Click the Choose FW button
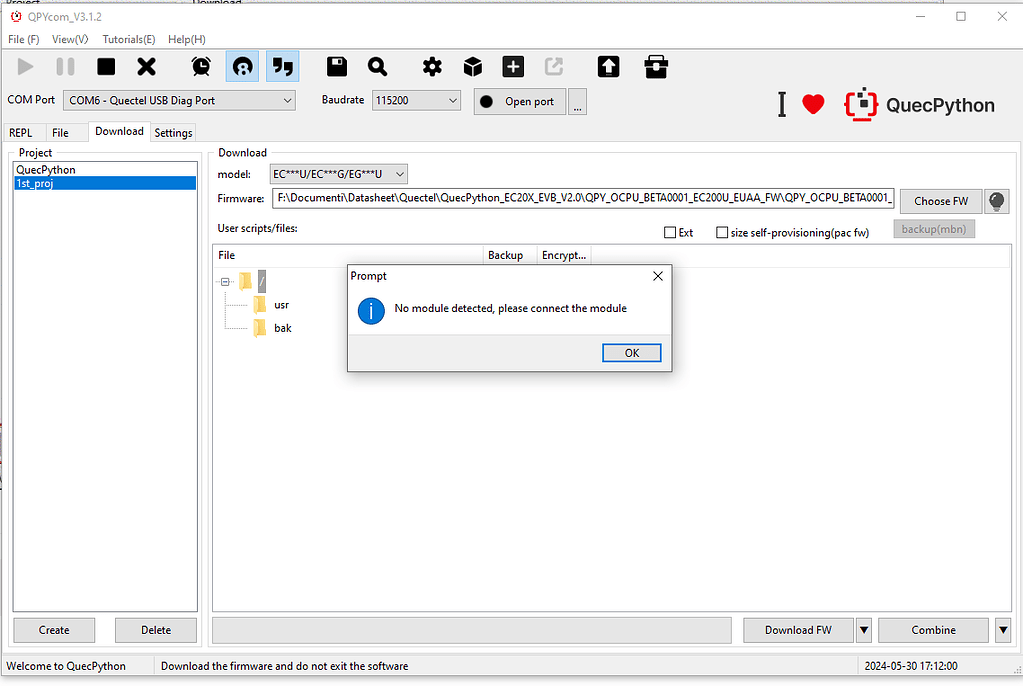1023x686 pixels. coord(940,201)
